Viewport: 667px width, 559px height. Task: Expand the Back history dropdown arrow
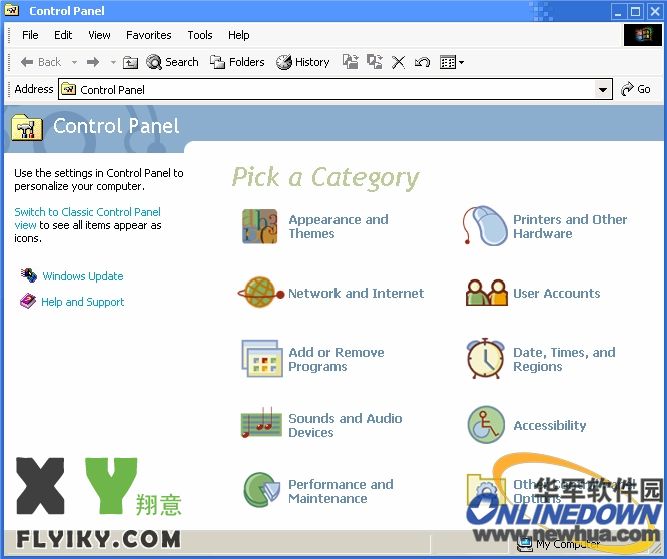tap(74, 63)
